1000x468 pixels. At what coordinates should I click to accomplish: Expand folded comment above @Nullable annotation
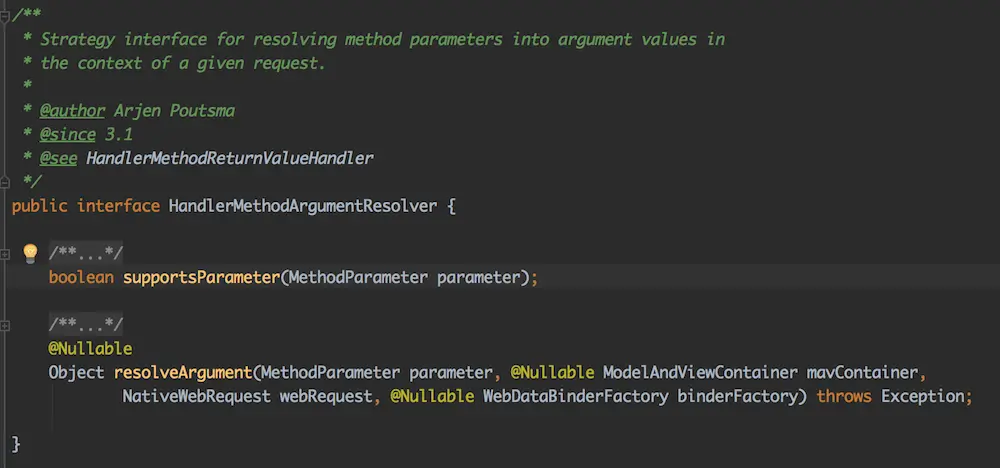(5, 326)
